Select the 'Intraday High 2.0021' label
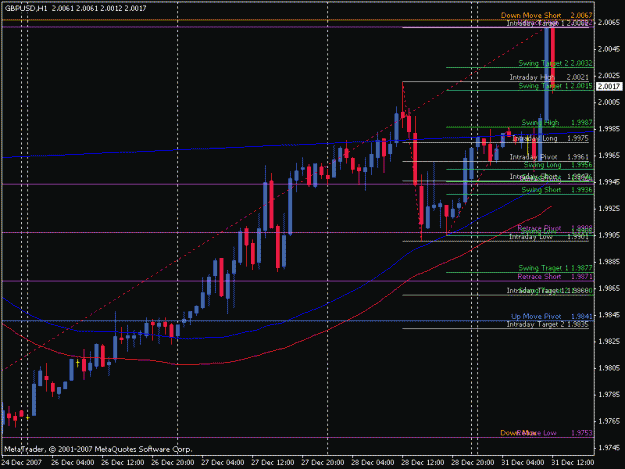 549,77
